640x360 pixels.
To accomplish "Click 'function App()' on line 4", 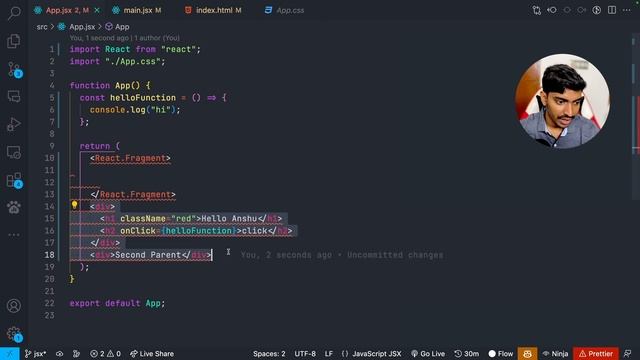I will 105,86.
